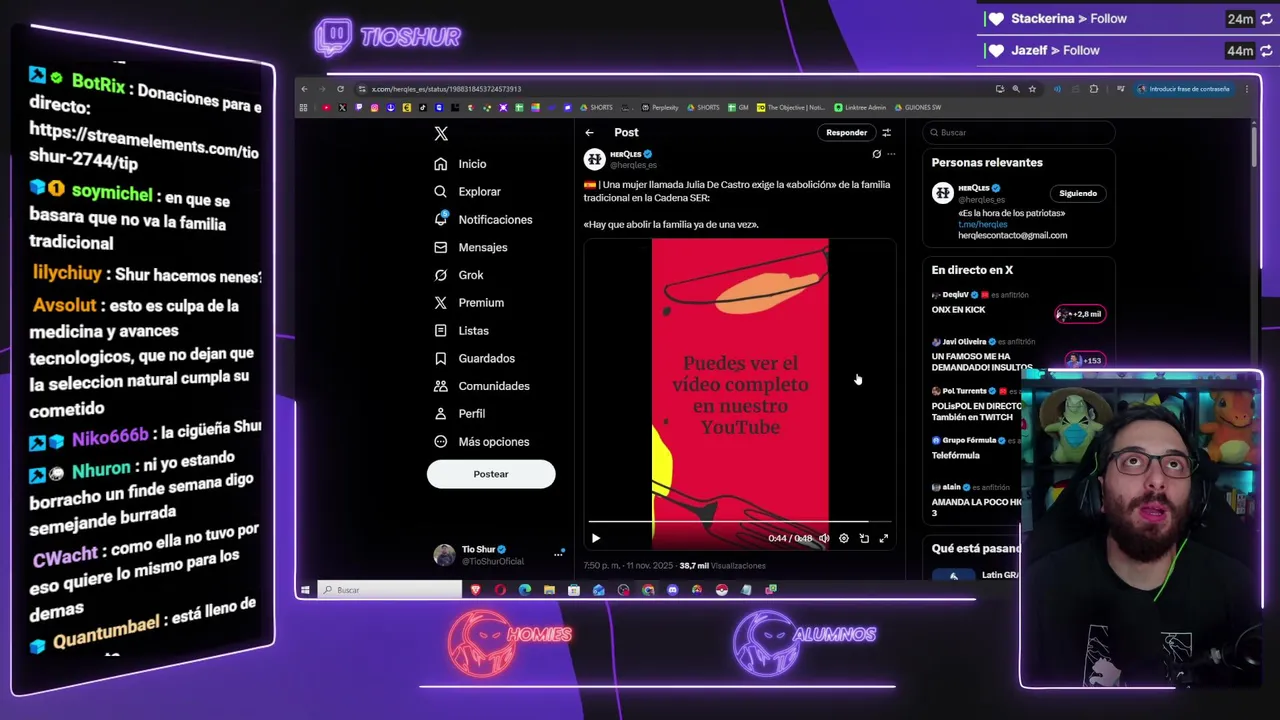The width and height of the screenshot is (1280, 720).
Task: Click the Postear button
Action: point(491,474)
